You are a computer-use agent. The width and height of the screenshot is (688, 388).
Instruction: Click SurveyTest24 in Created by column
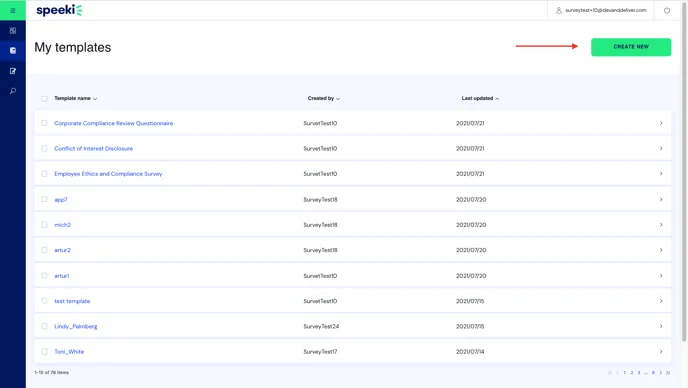[x=321, y=327]
